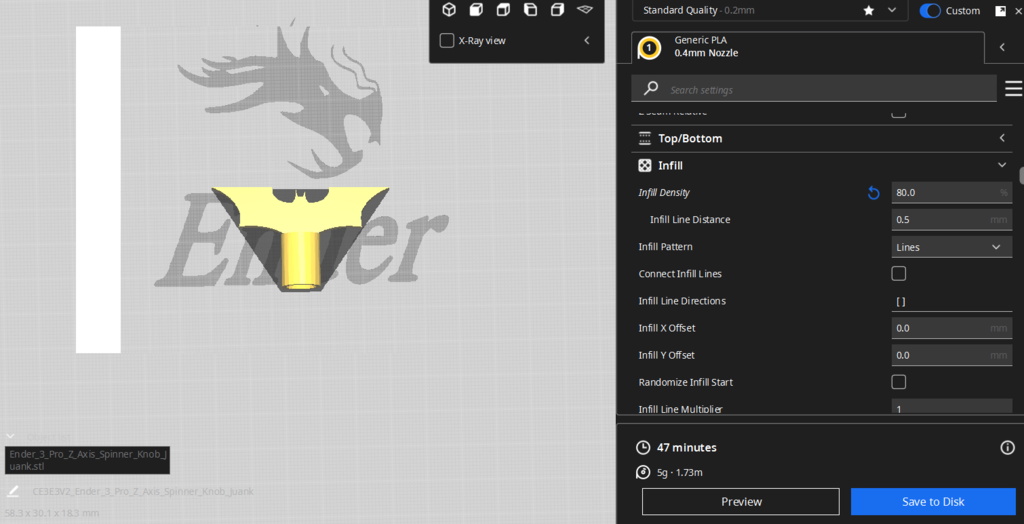
Task: Collapse the Generic PLA extruder chevron
Action: (x=1002, y=47)
